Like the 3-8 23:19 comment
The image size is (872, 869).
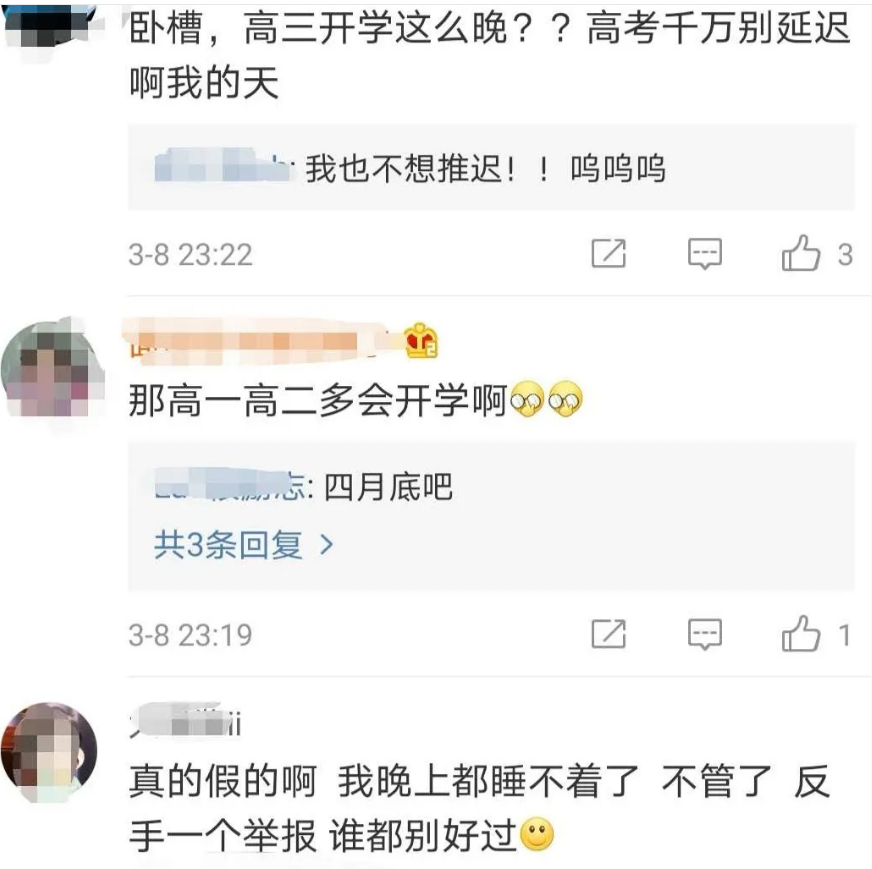point(801,633)
